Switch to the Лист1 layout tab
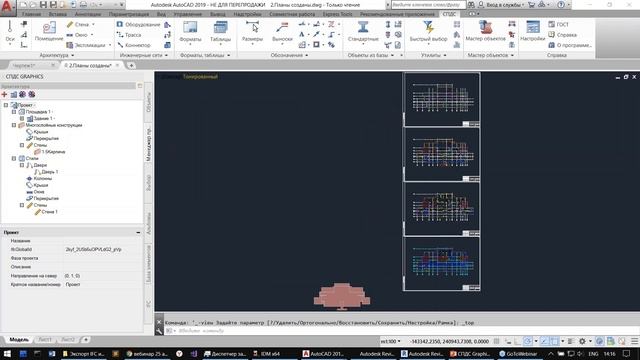Viewport: 640px width, 360px height. click(x=45, y=340)
